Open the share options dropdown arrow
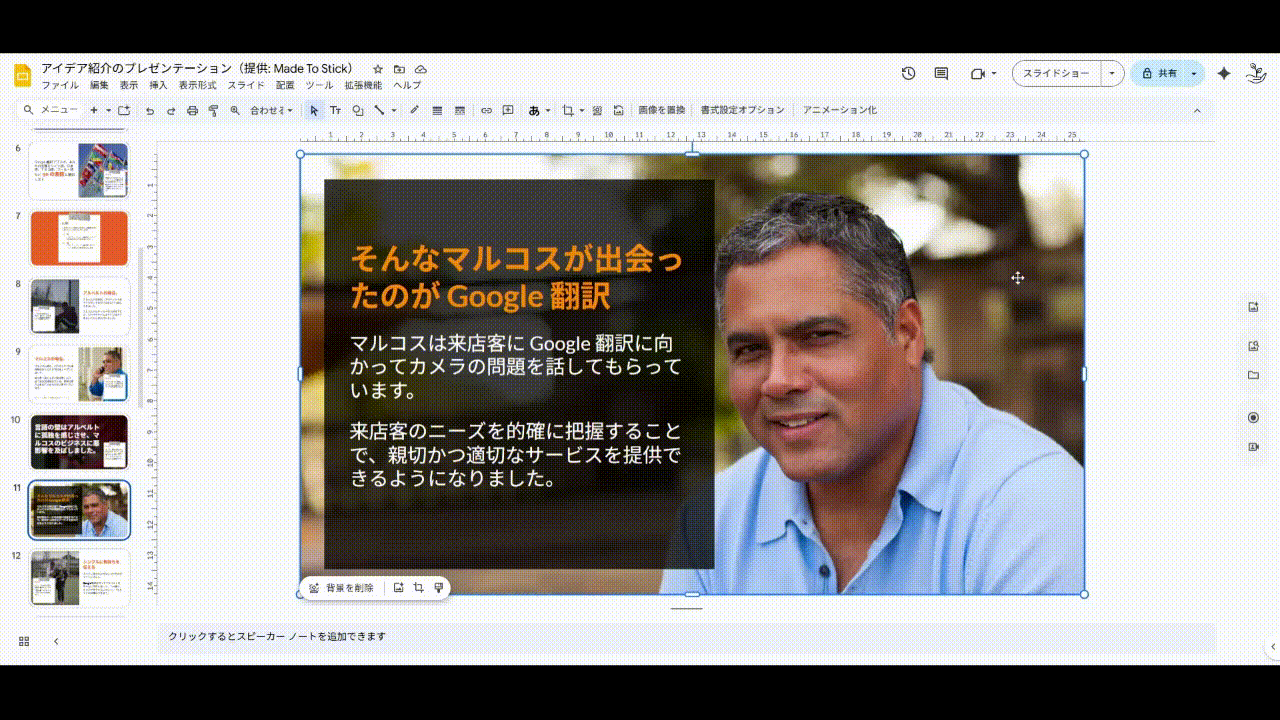 pyautogui.click(x=1193, y=73)
